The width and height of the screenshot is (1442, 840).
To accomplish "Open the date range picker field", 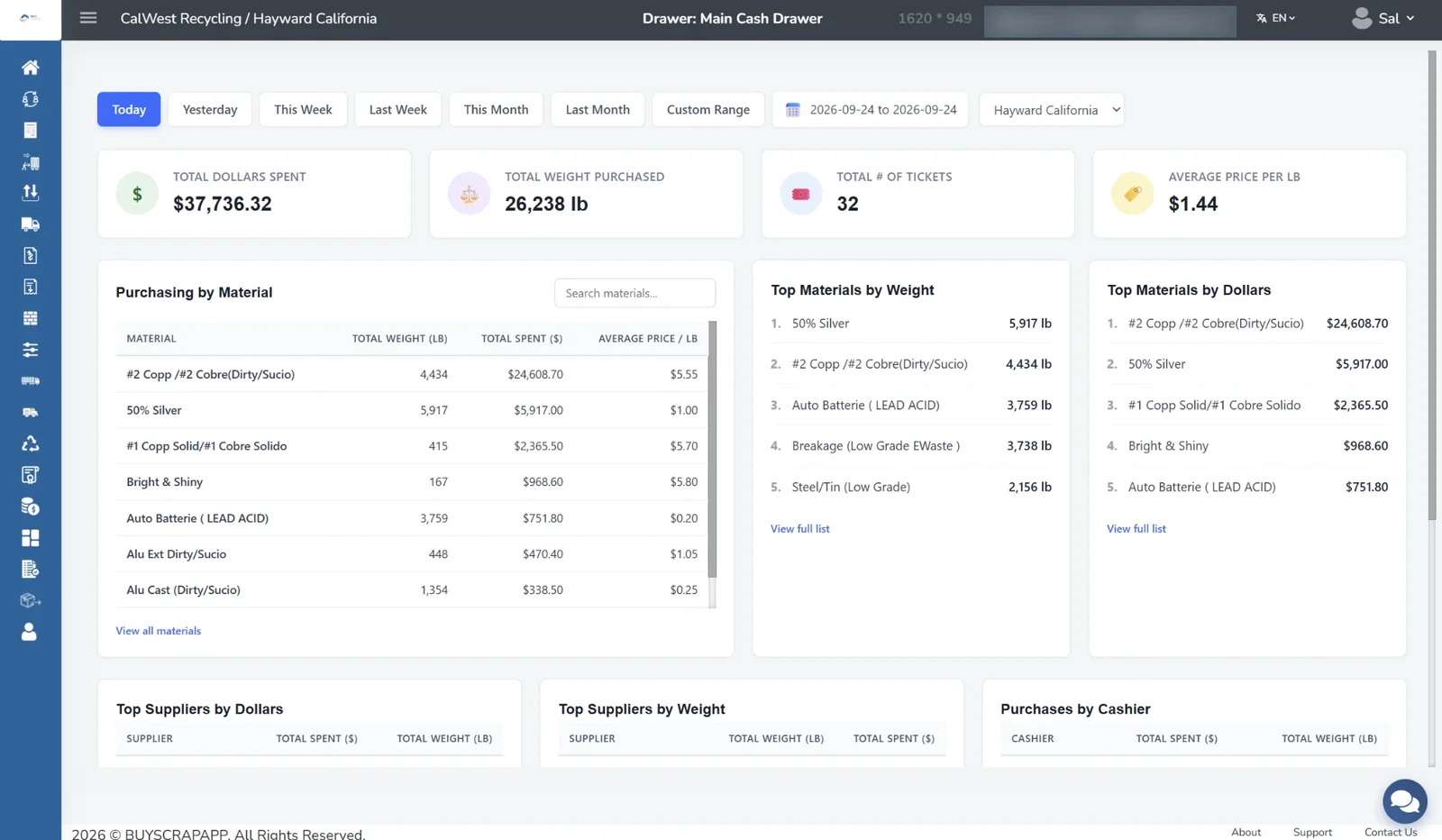I will point(870,110).
